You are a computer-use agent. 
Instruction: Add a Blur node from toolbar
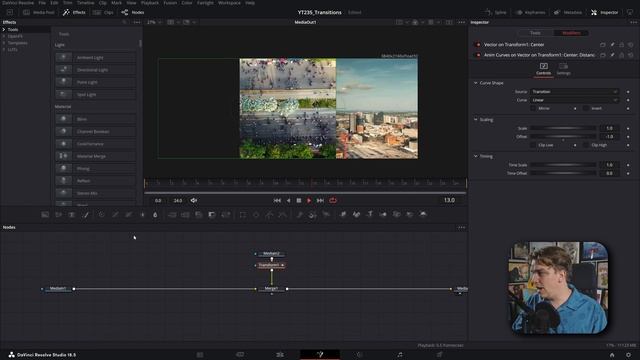[155, 214]
